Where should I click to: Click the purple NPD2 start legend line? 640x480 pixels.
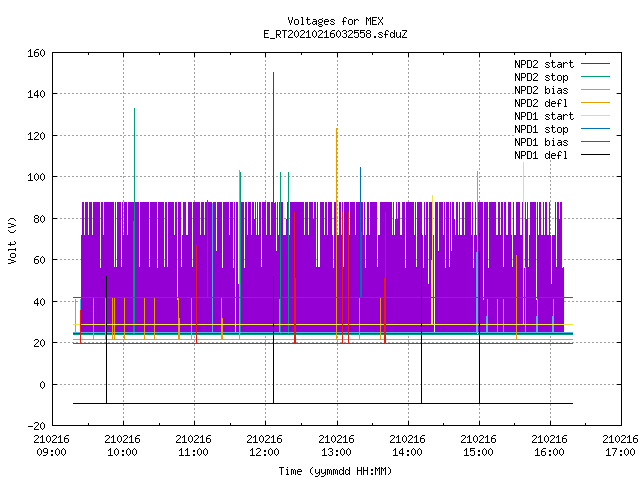(x=595, y=64)
